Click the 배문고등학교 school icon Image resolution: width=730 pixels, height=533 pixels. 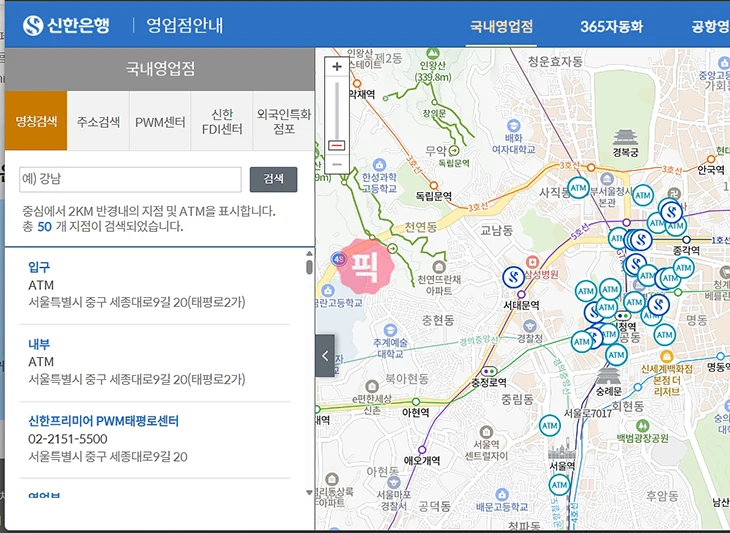501,494
